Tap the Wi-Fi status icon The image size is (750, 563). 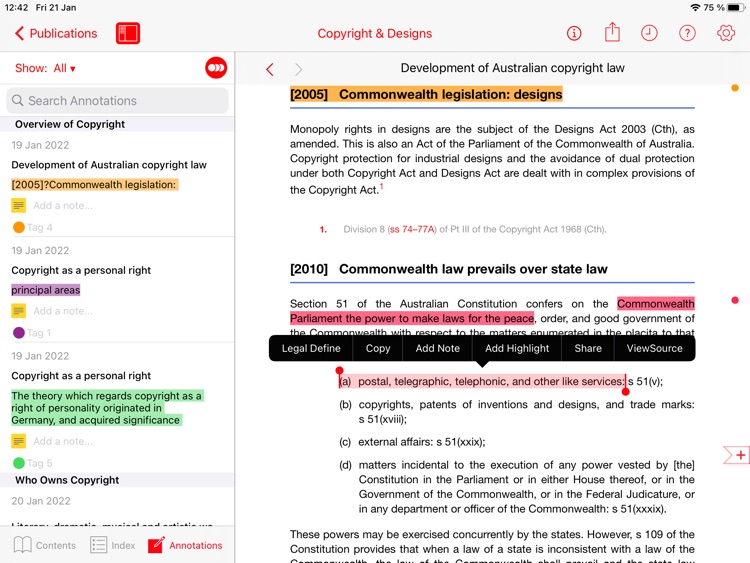point(695,7)
